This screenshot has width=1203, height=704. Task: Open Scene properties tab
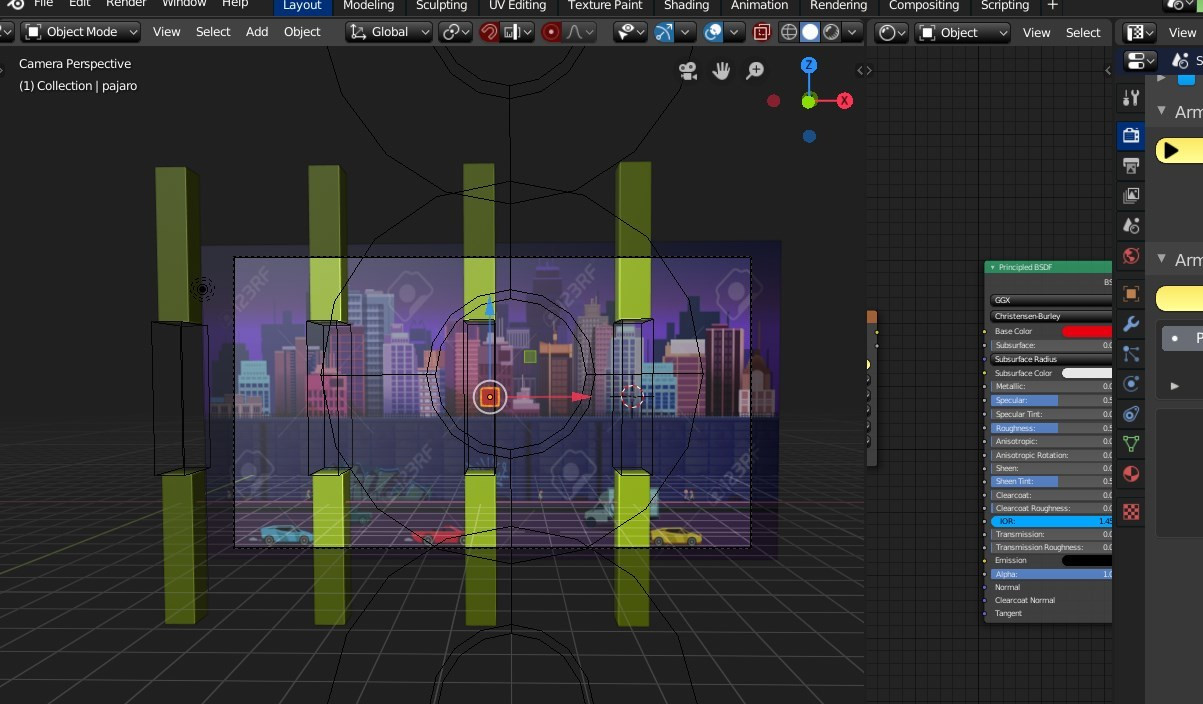pos(1131,226)
